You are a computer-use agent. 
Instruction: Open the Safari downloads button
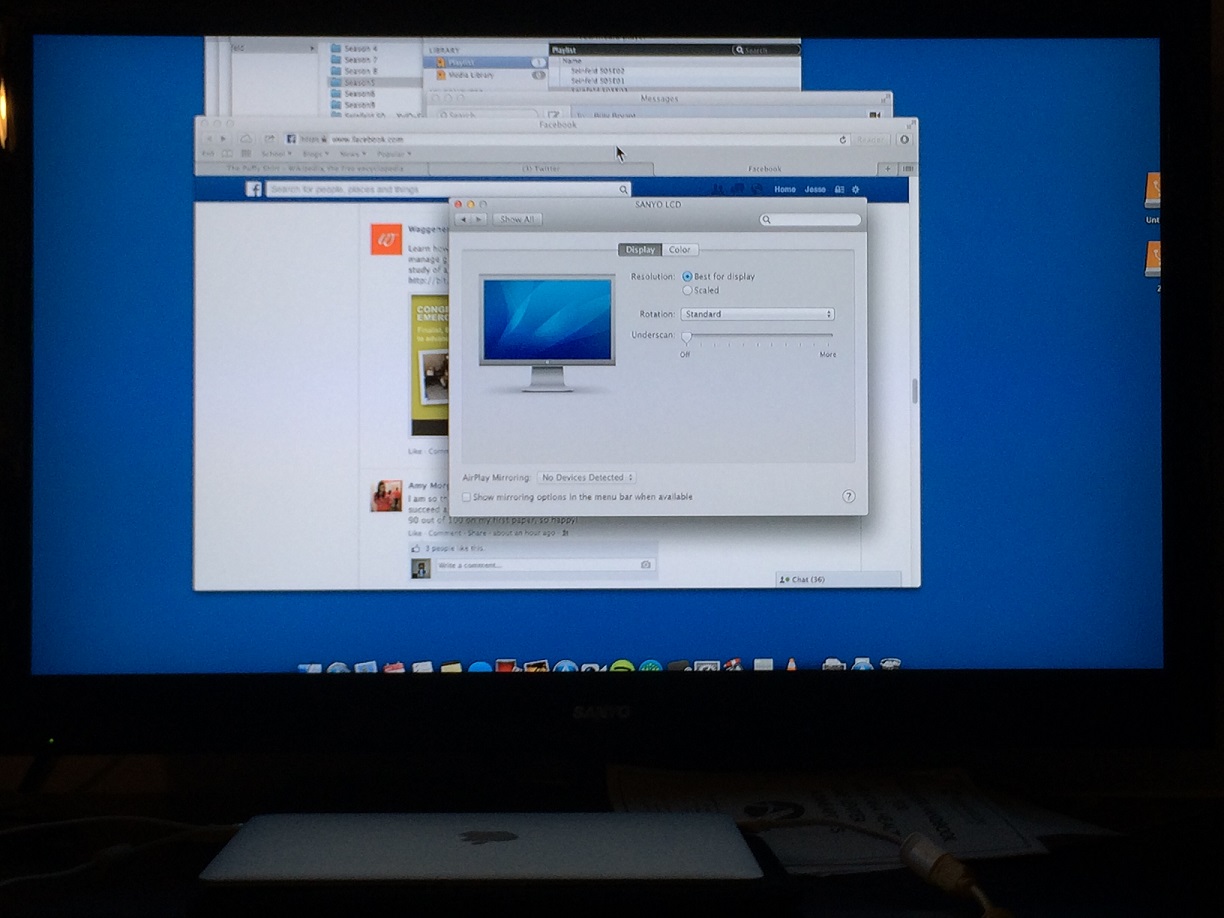point(904,140)
